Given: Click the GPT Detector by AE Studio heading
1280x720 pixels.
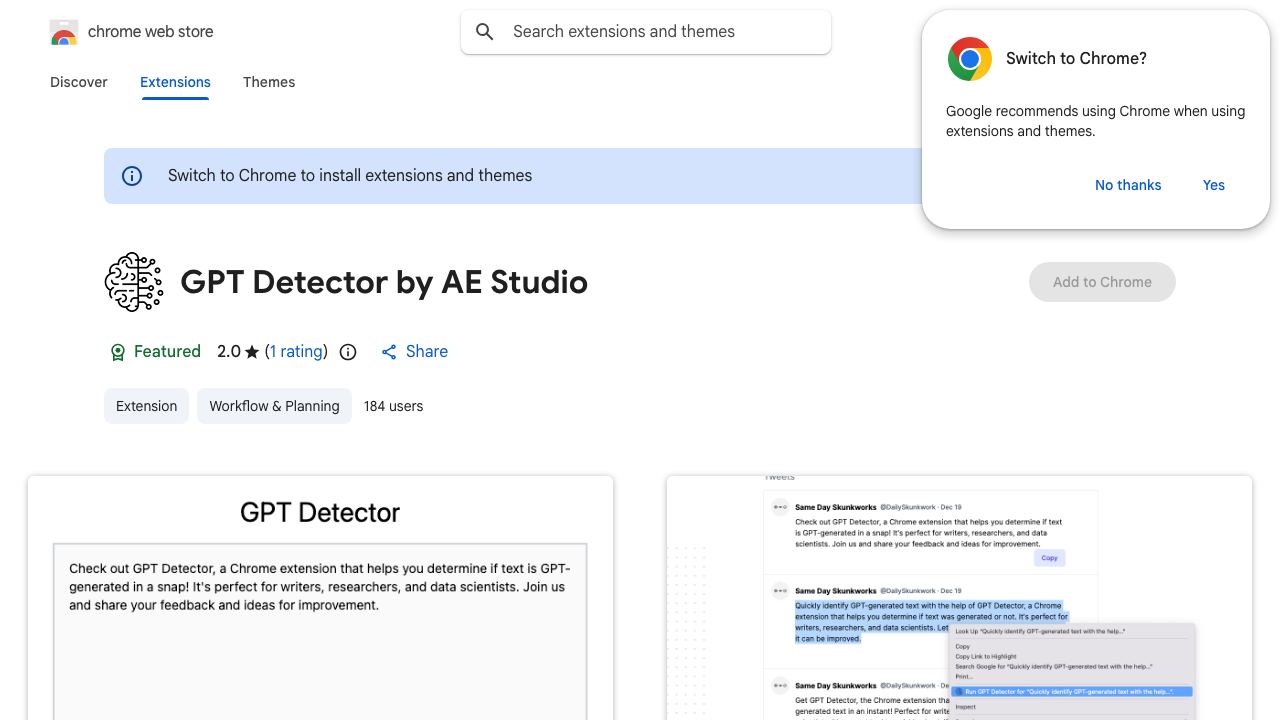Looking at the screenshot, I should [x=384, y=282].
